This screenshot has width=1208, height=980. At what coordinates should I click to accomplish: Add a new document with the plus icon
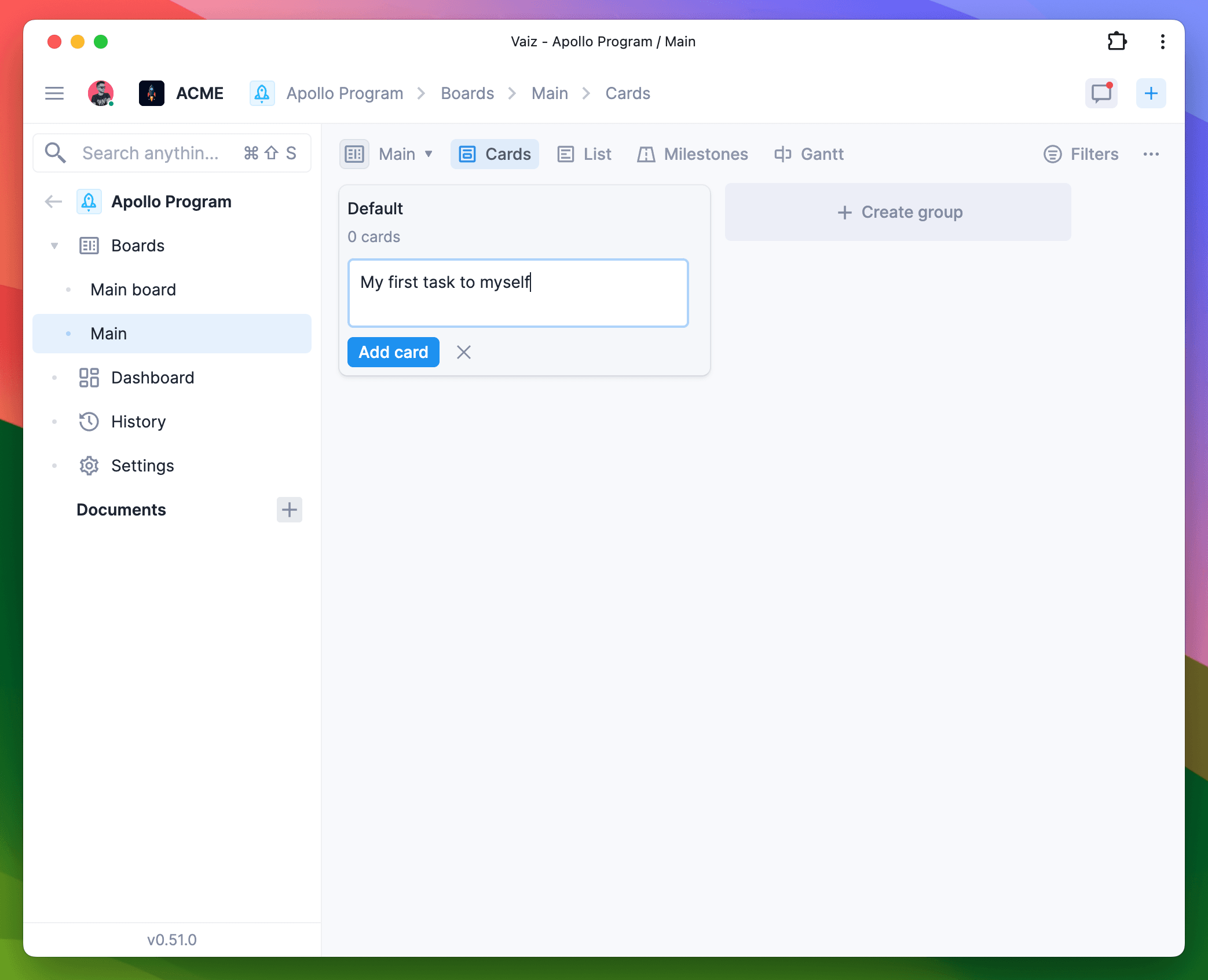pyautogui.click(x=290, y=510)
